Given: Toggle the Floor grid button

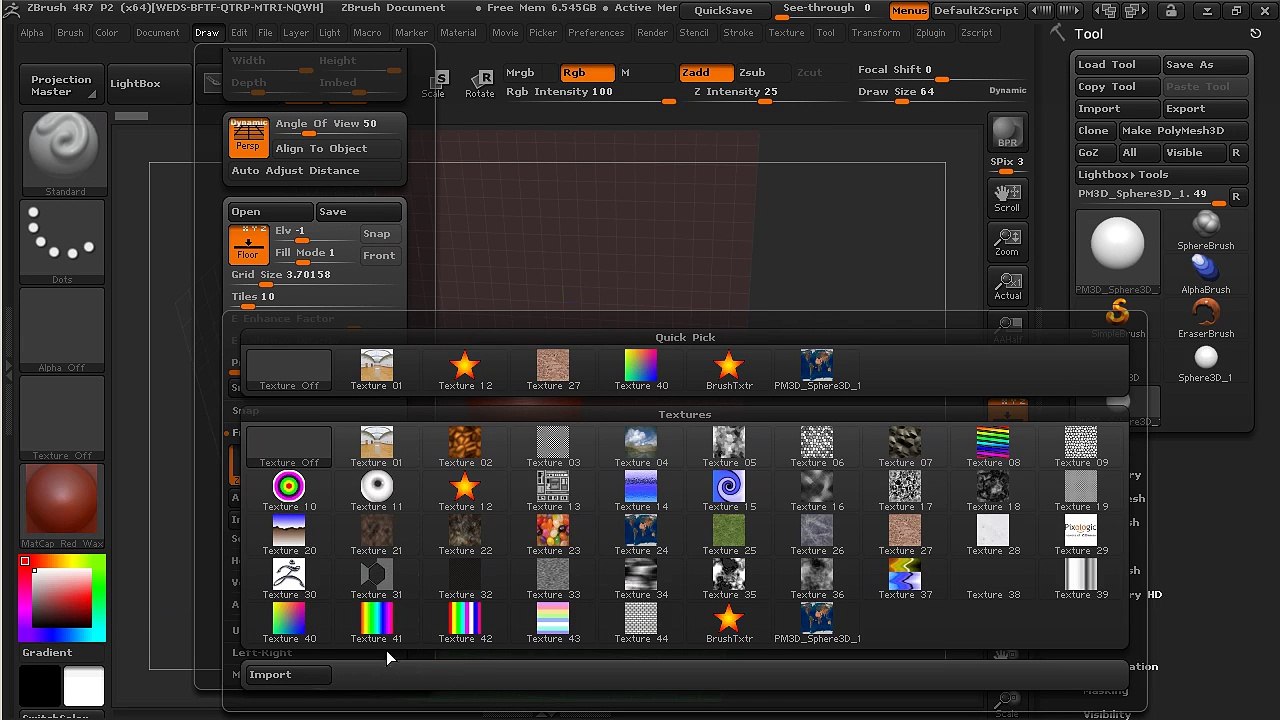Looking at the screenshot, I should 248,245.
